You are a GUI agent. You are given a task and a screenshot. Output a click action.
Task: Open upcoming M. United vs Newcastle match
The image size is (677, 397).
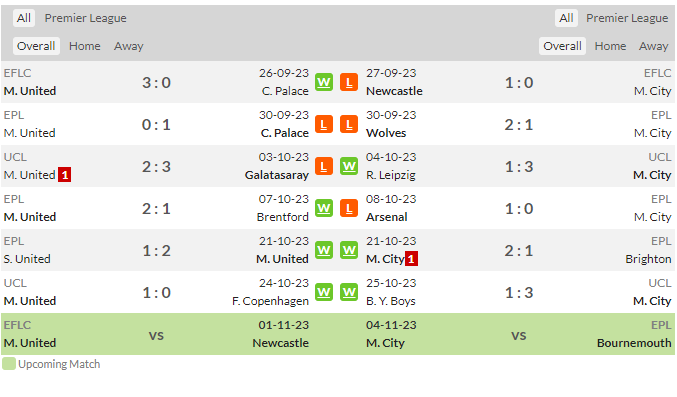[156, 334]
